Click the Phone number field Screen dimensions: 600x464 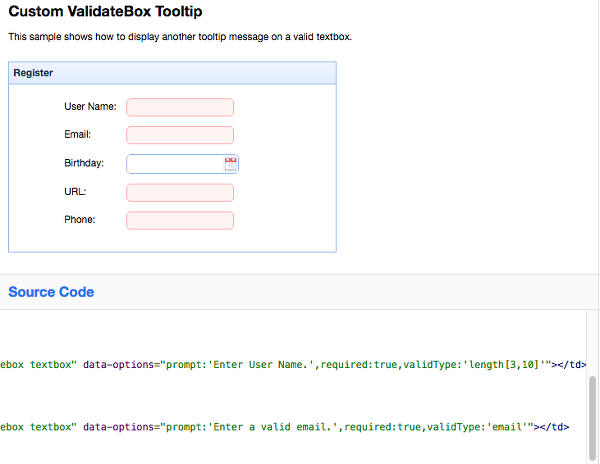coord(180,220)
